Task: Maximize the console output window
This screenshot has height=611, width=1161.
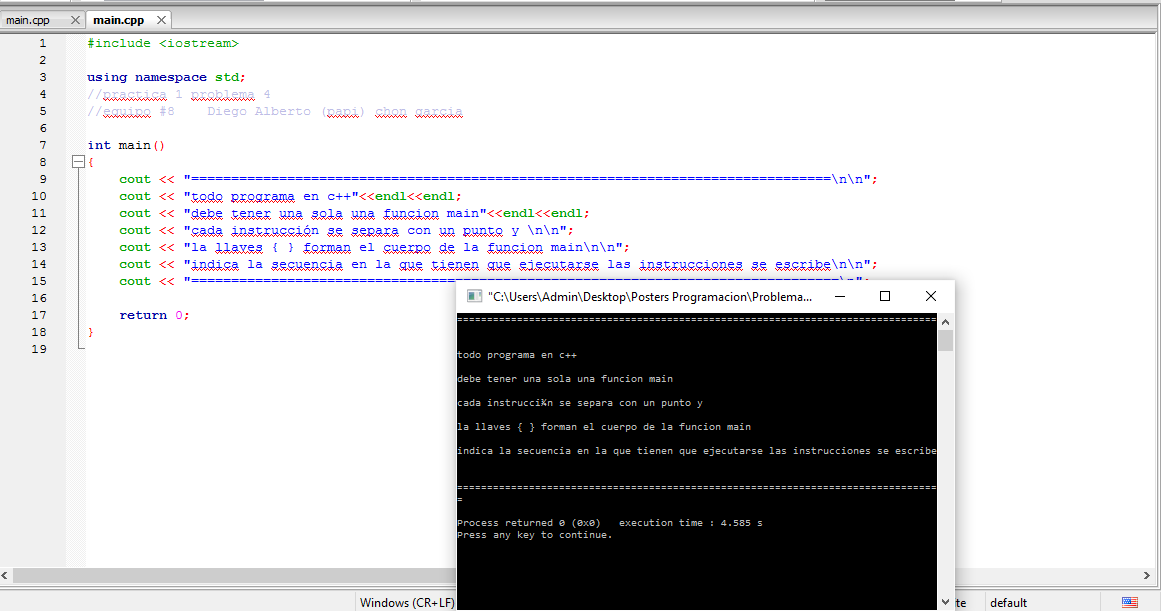Action: click(x=883, y=296)
